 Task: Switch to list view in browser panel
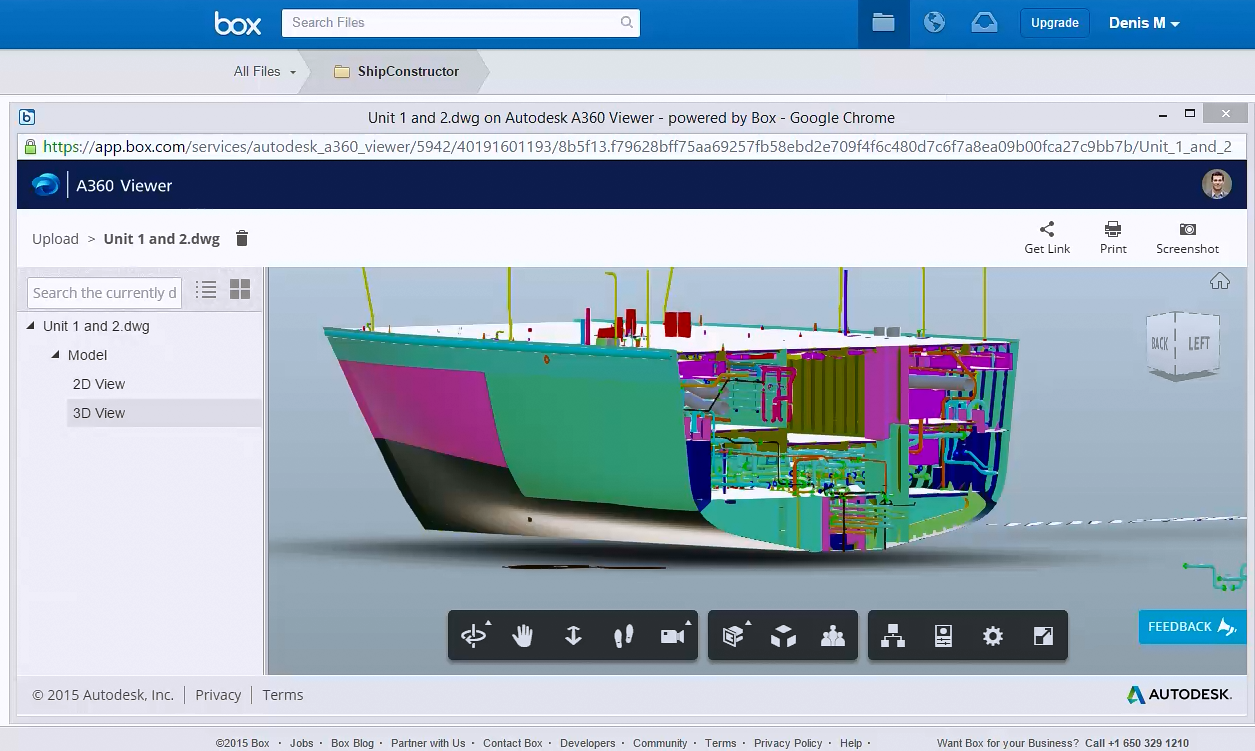point(206,290)
